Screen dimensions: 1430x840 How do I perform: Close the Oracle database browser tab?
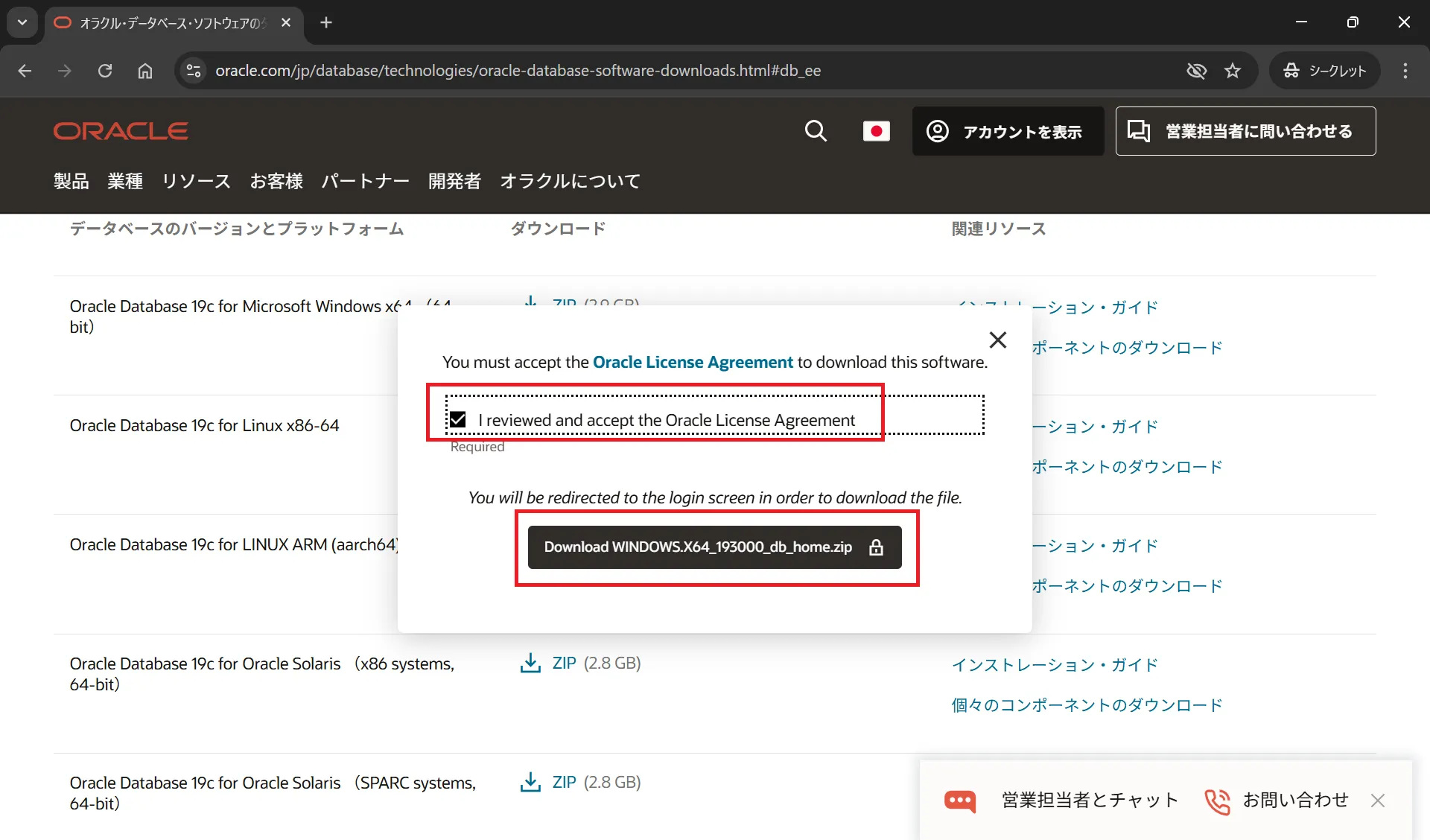(x=286, y=23)
